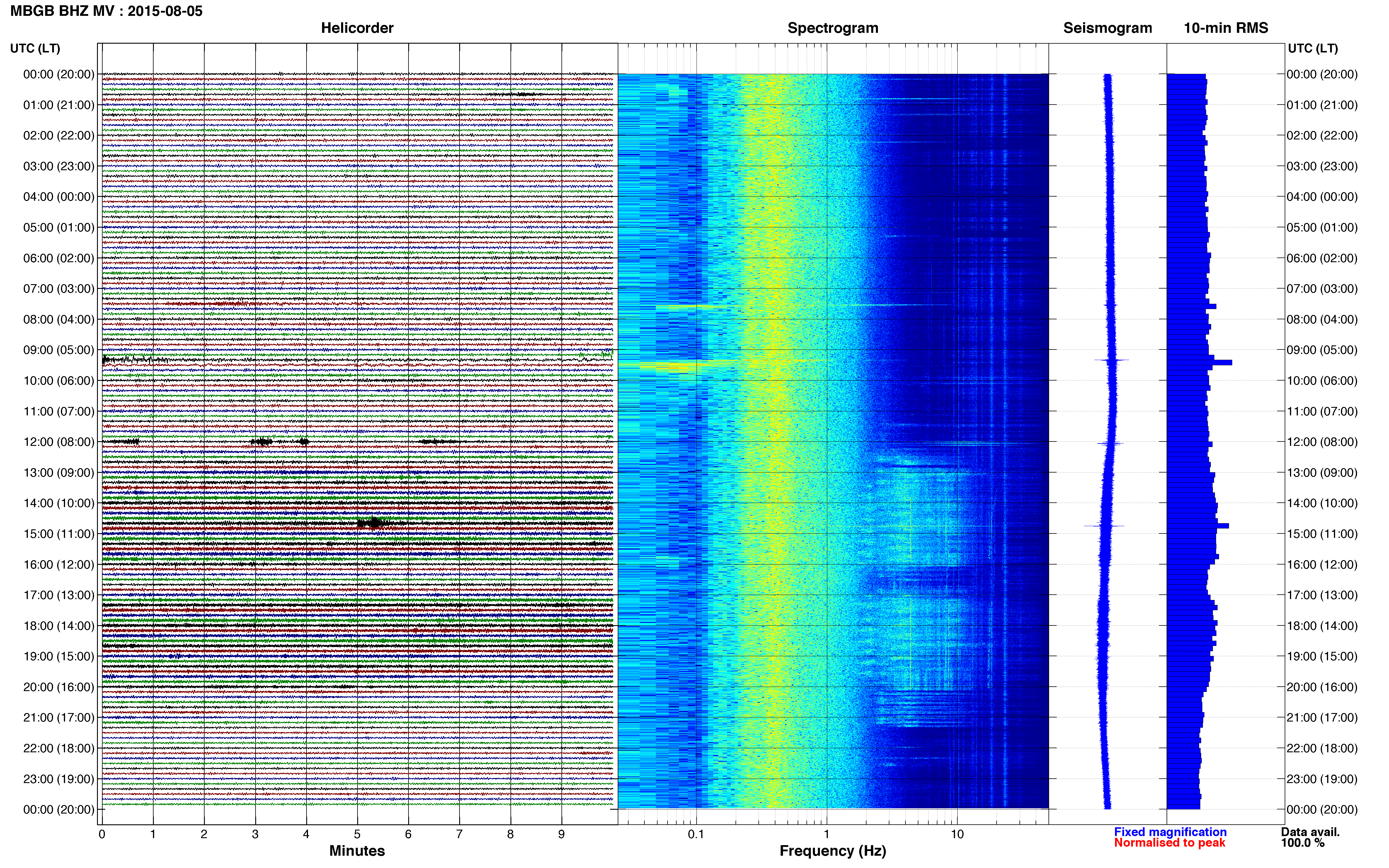1389x868 pixels.
Task: Click the right 'UTC (LT)' axis label
Action: tap(1313, 48)
